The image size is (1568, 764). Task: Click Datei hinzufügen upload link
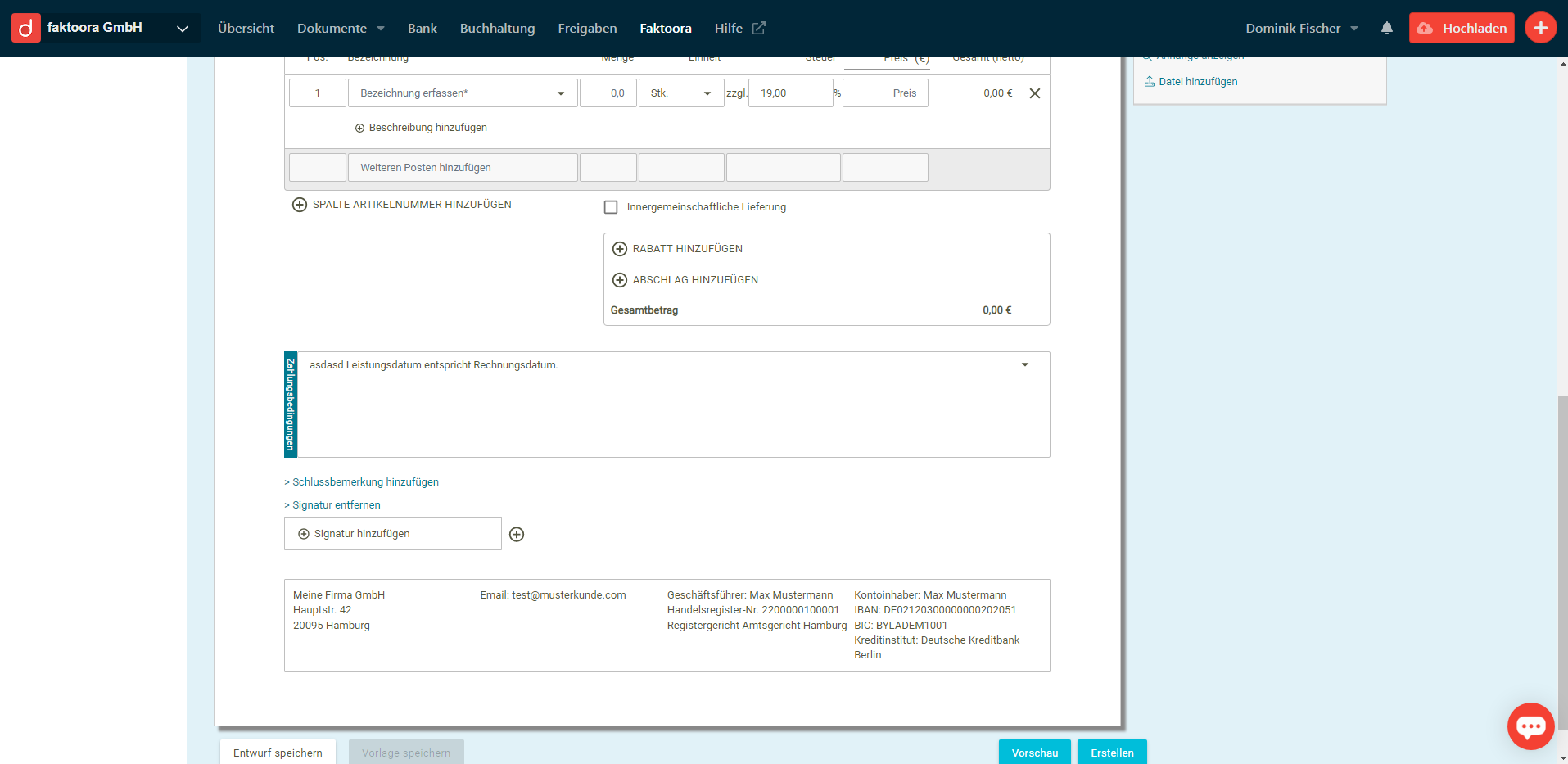point(1197,82)
